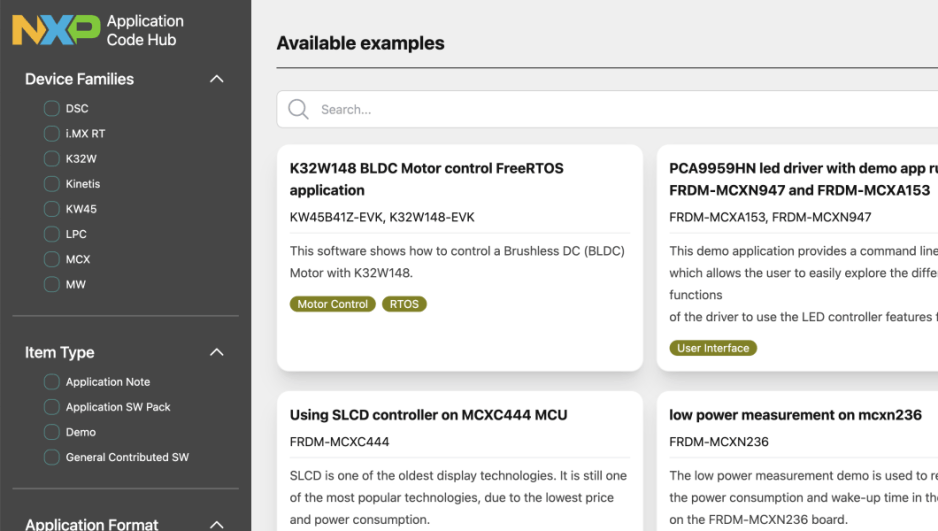Check the i.MX RT device family

51,133
